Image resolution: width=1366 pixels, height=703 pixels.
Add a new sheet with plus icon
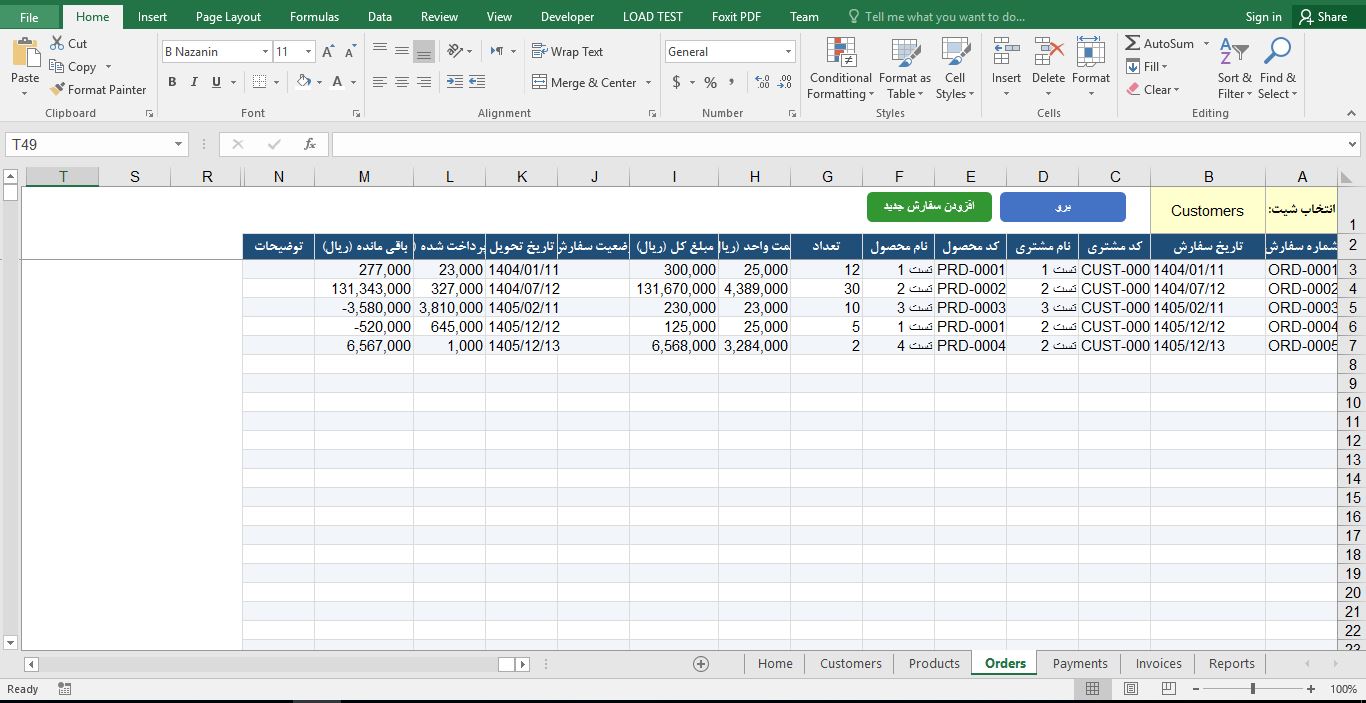[701, 663]
